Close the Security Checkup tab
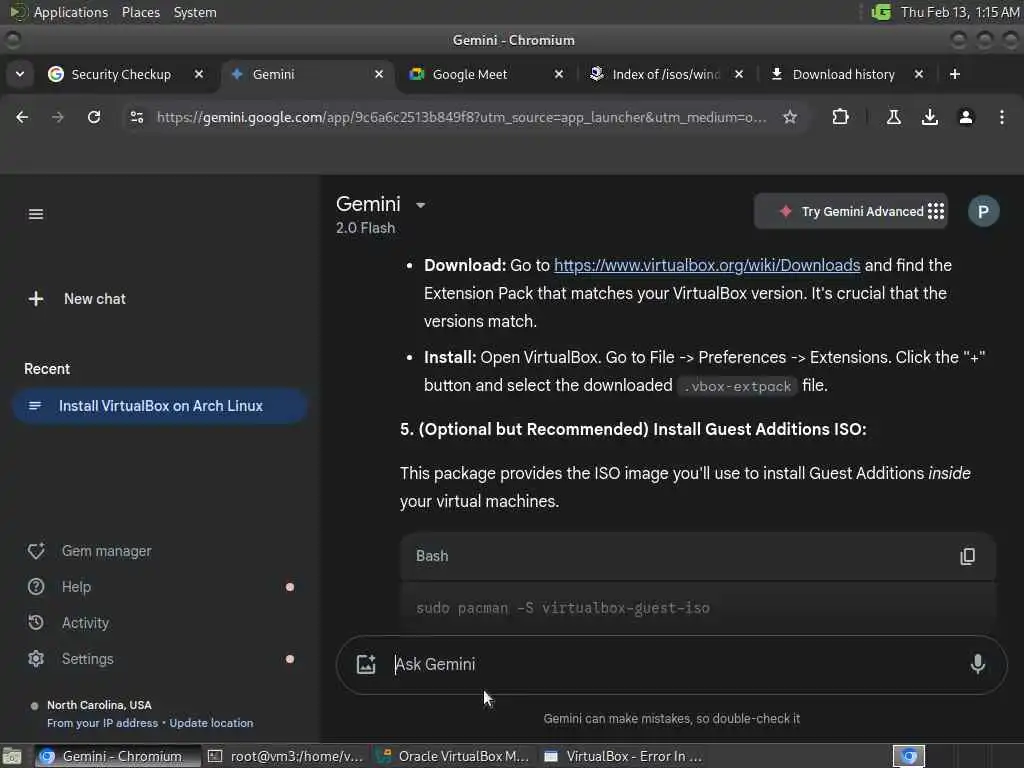 (199, 74)
